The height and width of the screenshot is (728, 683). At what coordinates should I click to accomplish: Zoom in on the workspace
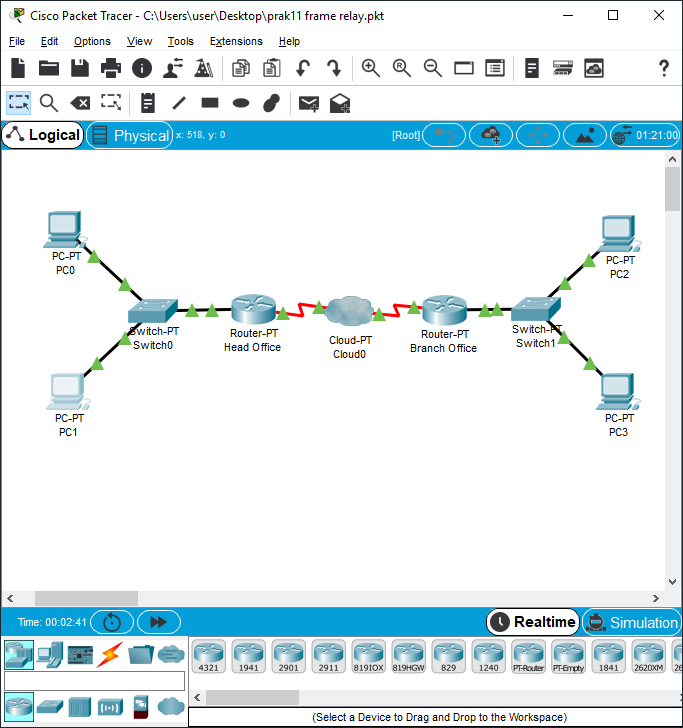click(x=371, y=68)
